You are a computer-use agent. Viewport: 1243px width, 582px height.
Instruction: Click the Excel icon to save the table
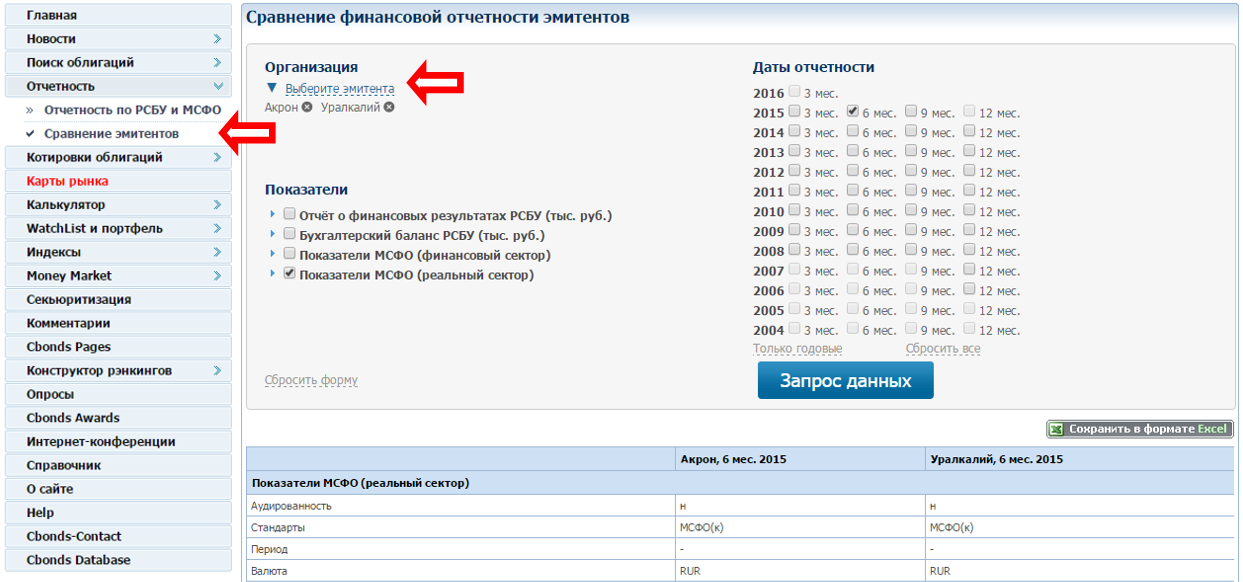click(1056, 429)
